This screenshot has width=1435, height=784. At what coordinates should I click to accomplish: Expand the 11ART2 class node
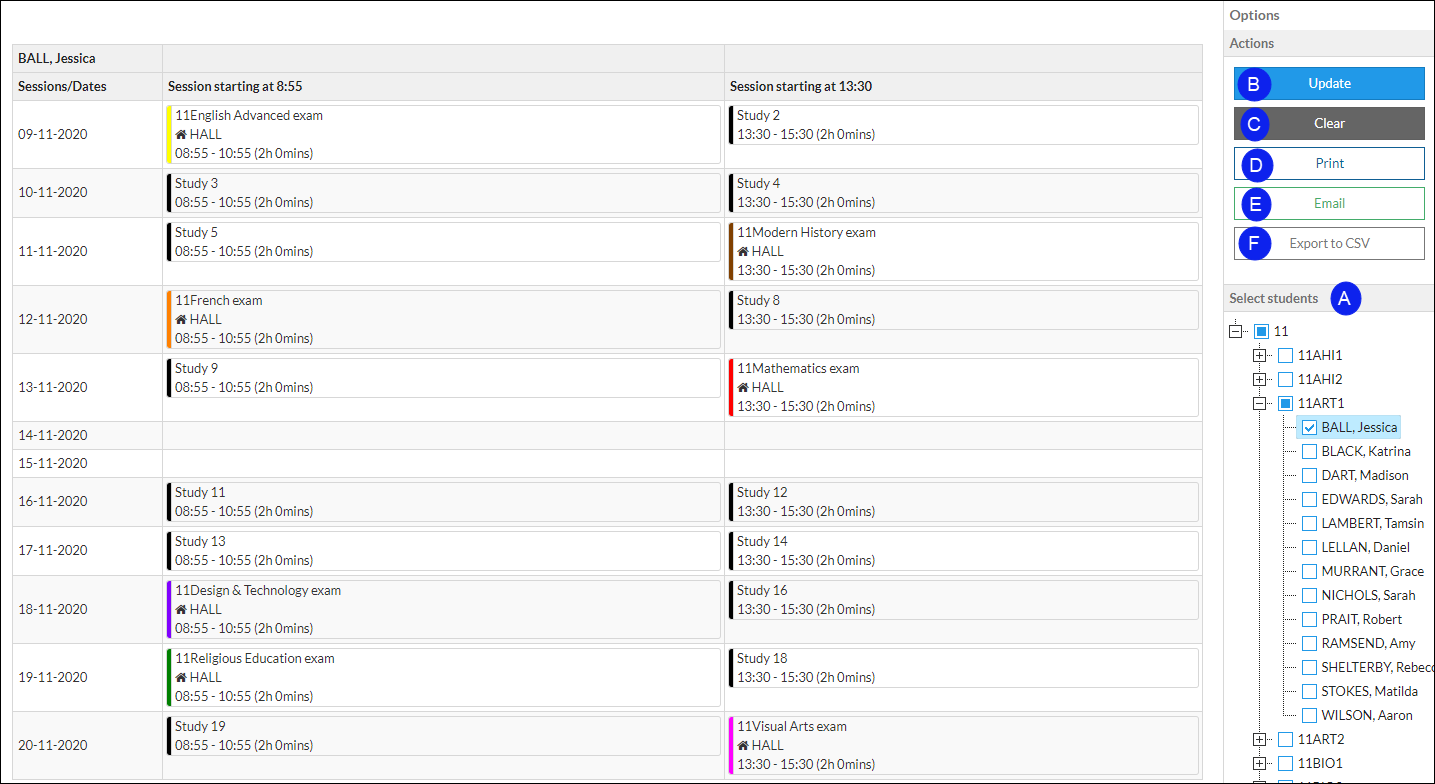pyautogui.click(x=1260, y=739)
